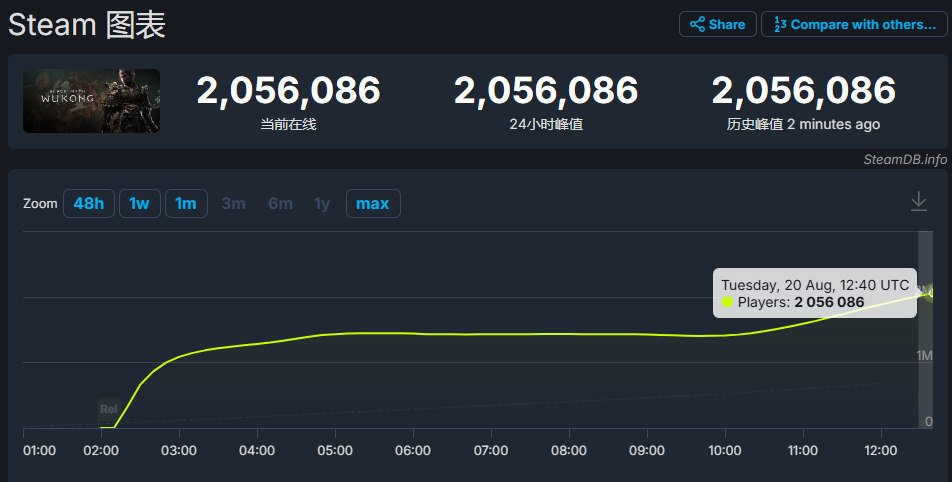
Task: Click the 03:00 axis label
Action: click(178, 450)
